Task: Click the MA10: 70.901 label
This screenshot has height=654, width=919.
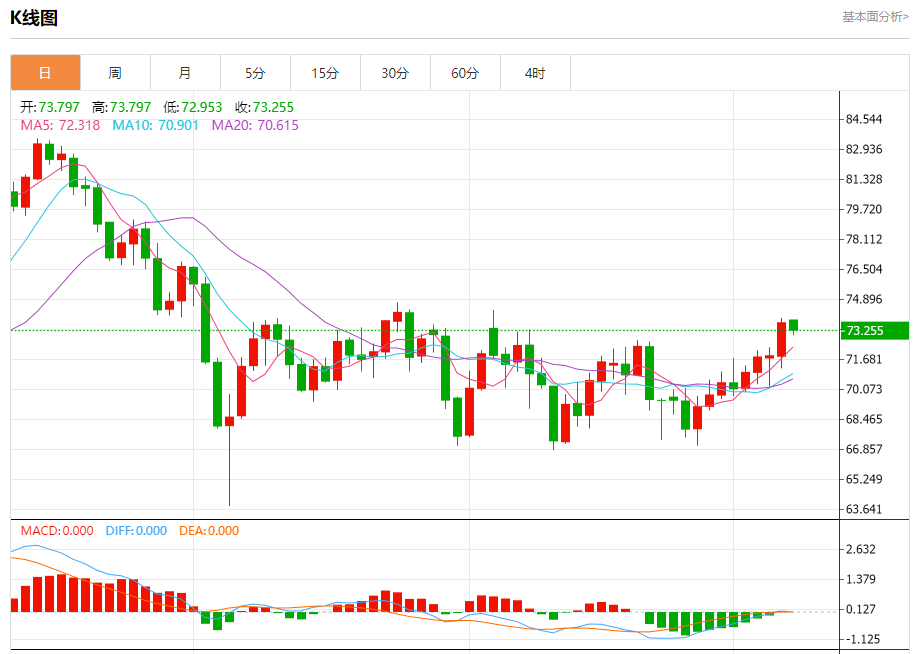Action: (x=155, y=125)
